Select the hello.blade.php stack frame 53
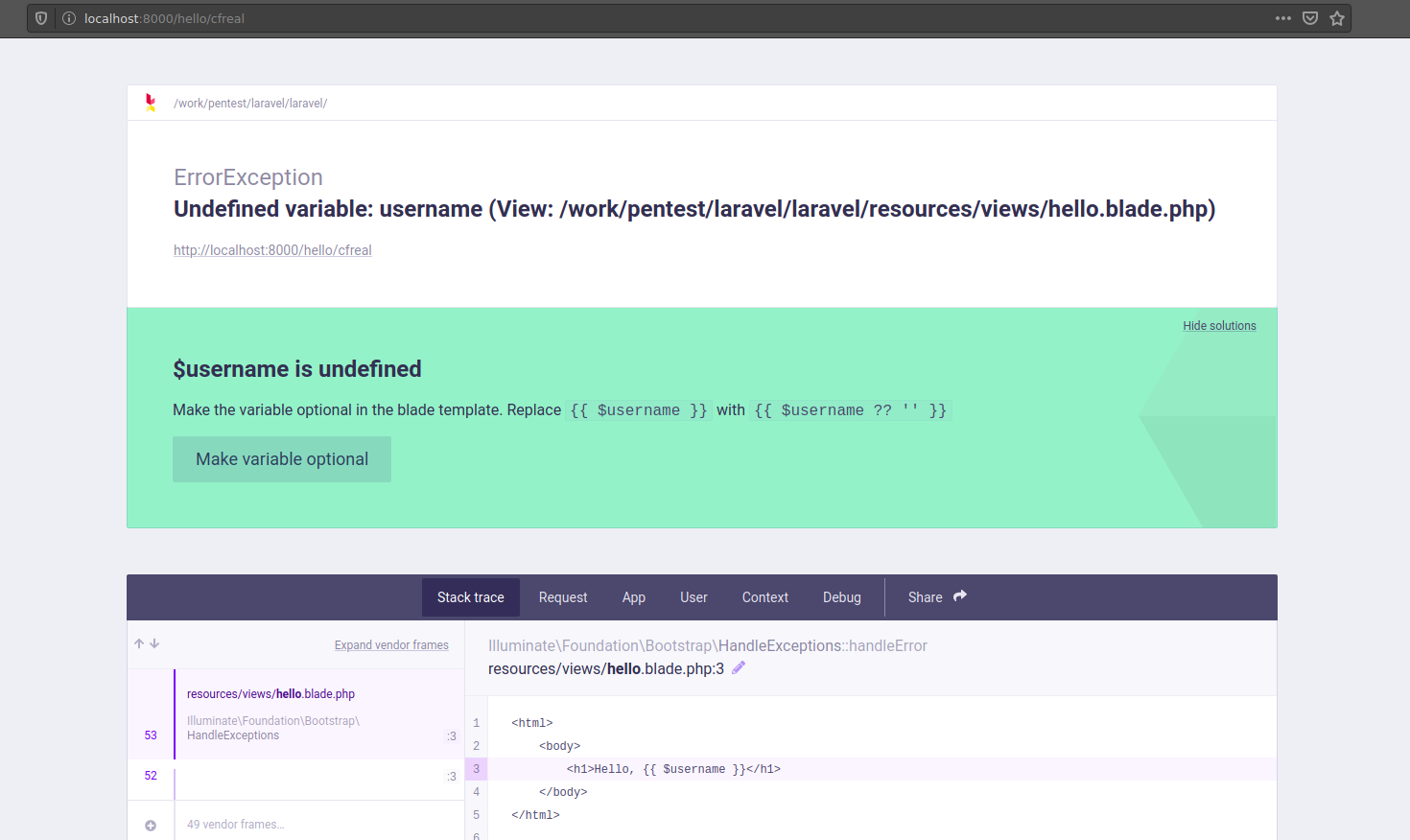The width and height of the screenshot is (1410, 840). click(295, 714)
